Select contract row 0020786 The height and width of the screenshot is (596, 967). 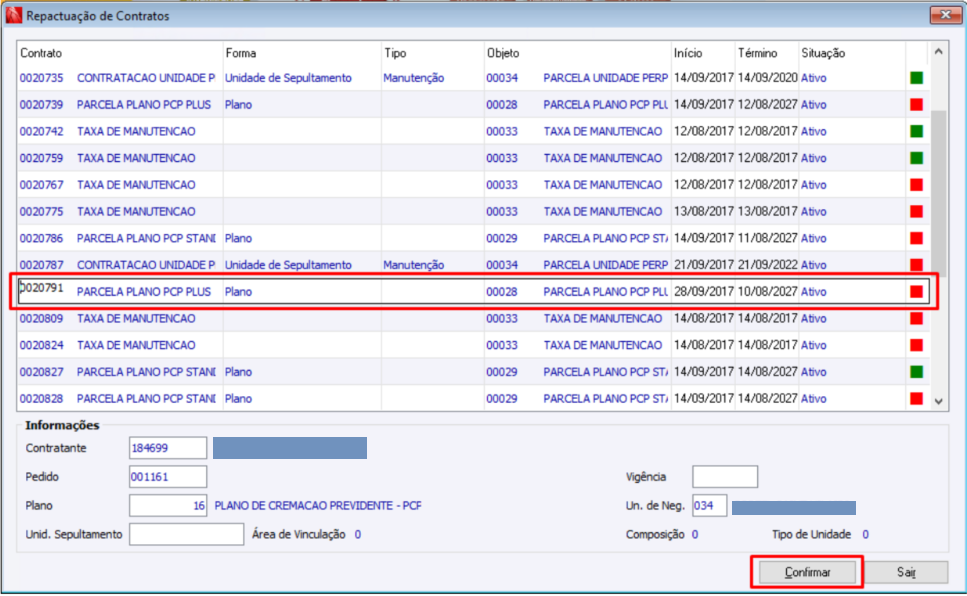pos(473,238)
